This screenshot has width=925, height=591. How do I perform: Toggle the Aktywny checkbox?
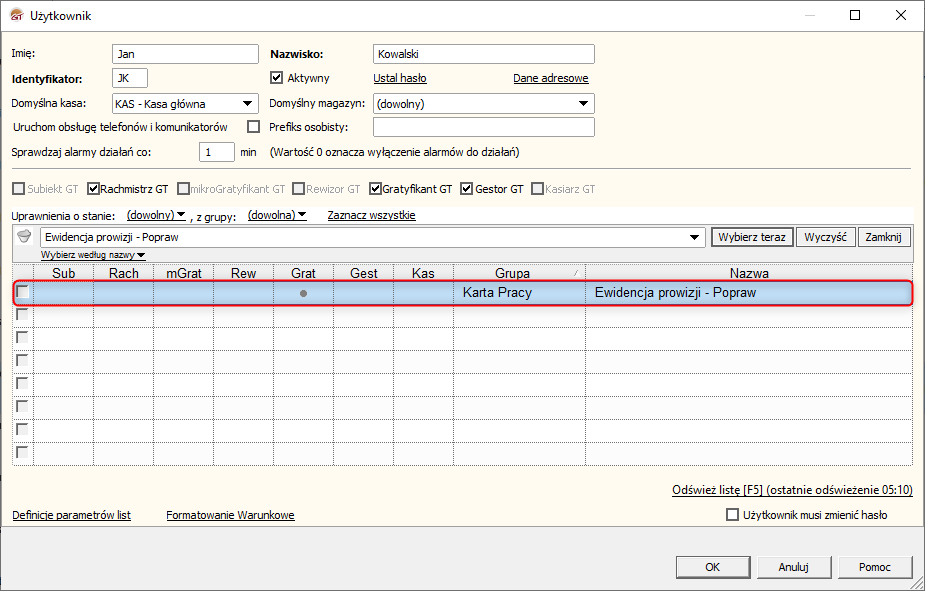coord(278,78)
